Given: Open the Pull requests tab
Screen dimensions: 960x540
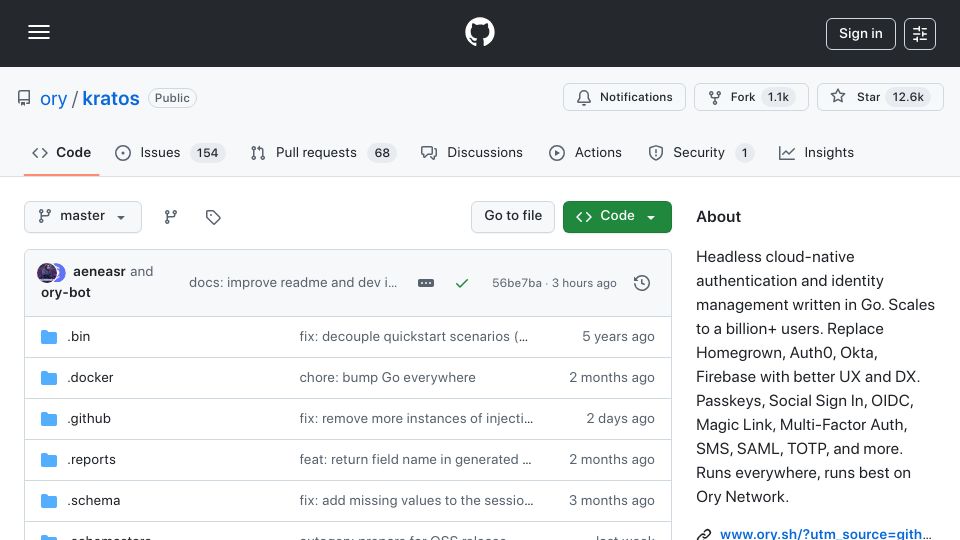Looking at the screenshot, I should (323, 152).
